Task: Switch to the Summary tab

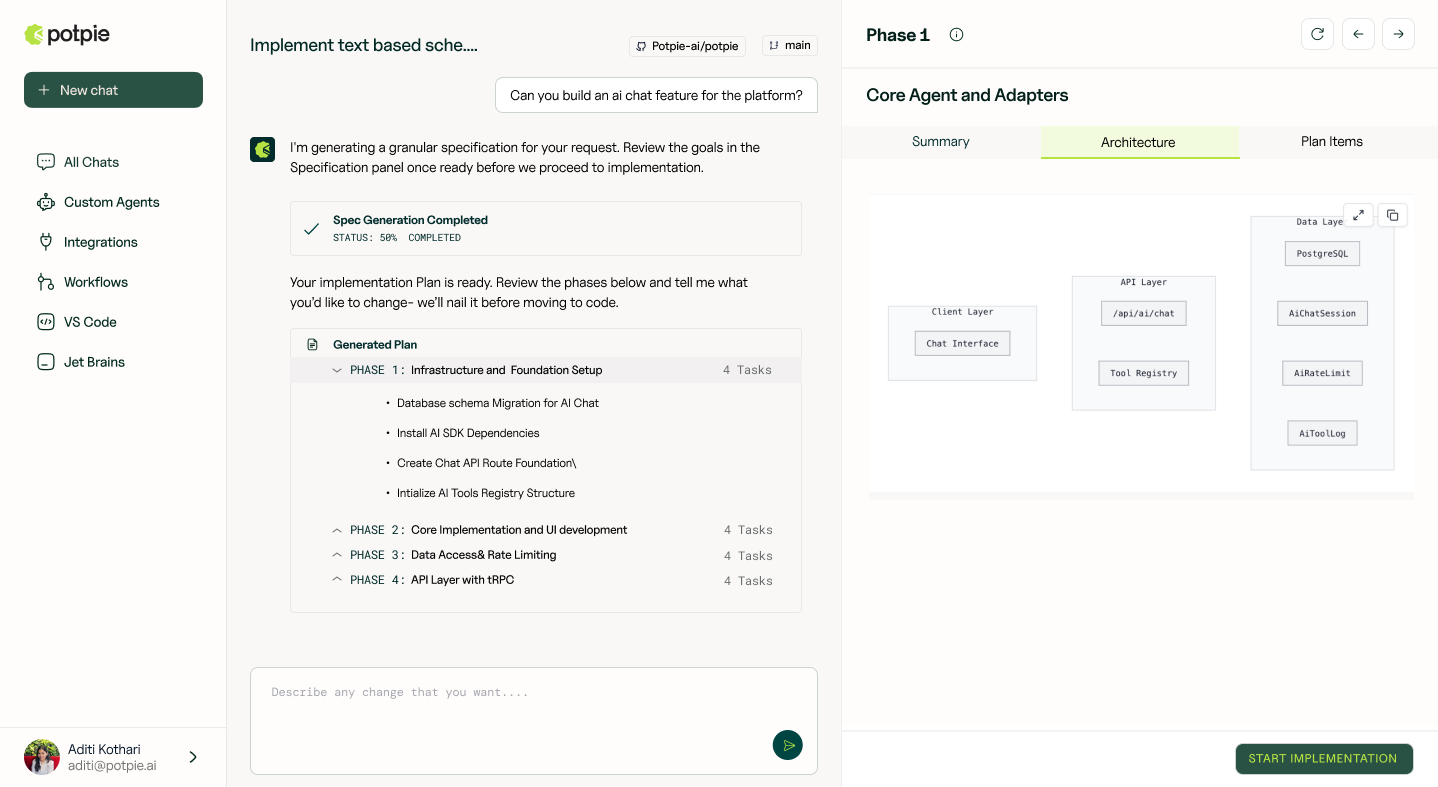Action: pyautogui.click(x=941, y=142)
